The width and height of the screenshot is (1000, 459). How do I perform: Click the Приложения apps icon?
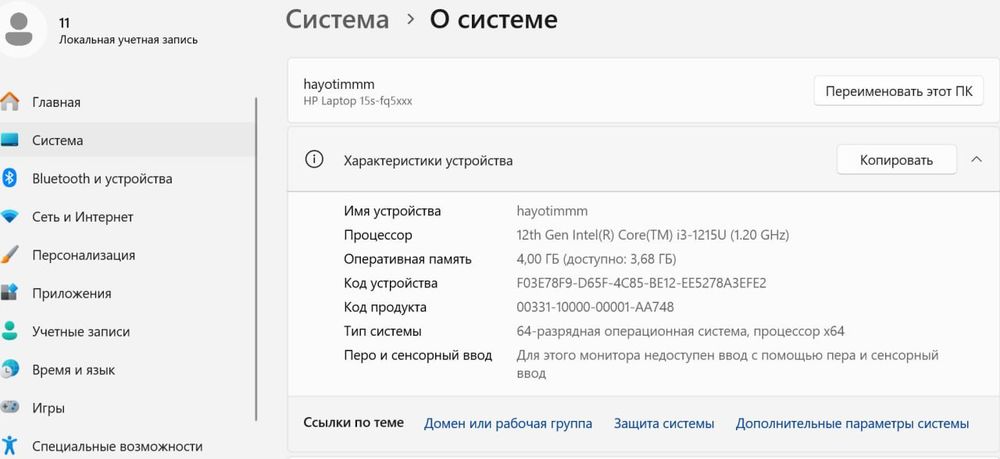tap(9, 293)
